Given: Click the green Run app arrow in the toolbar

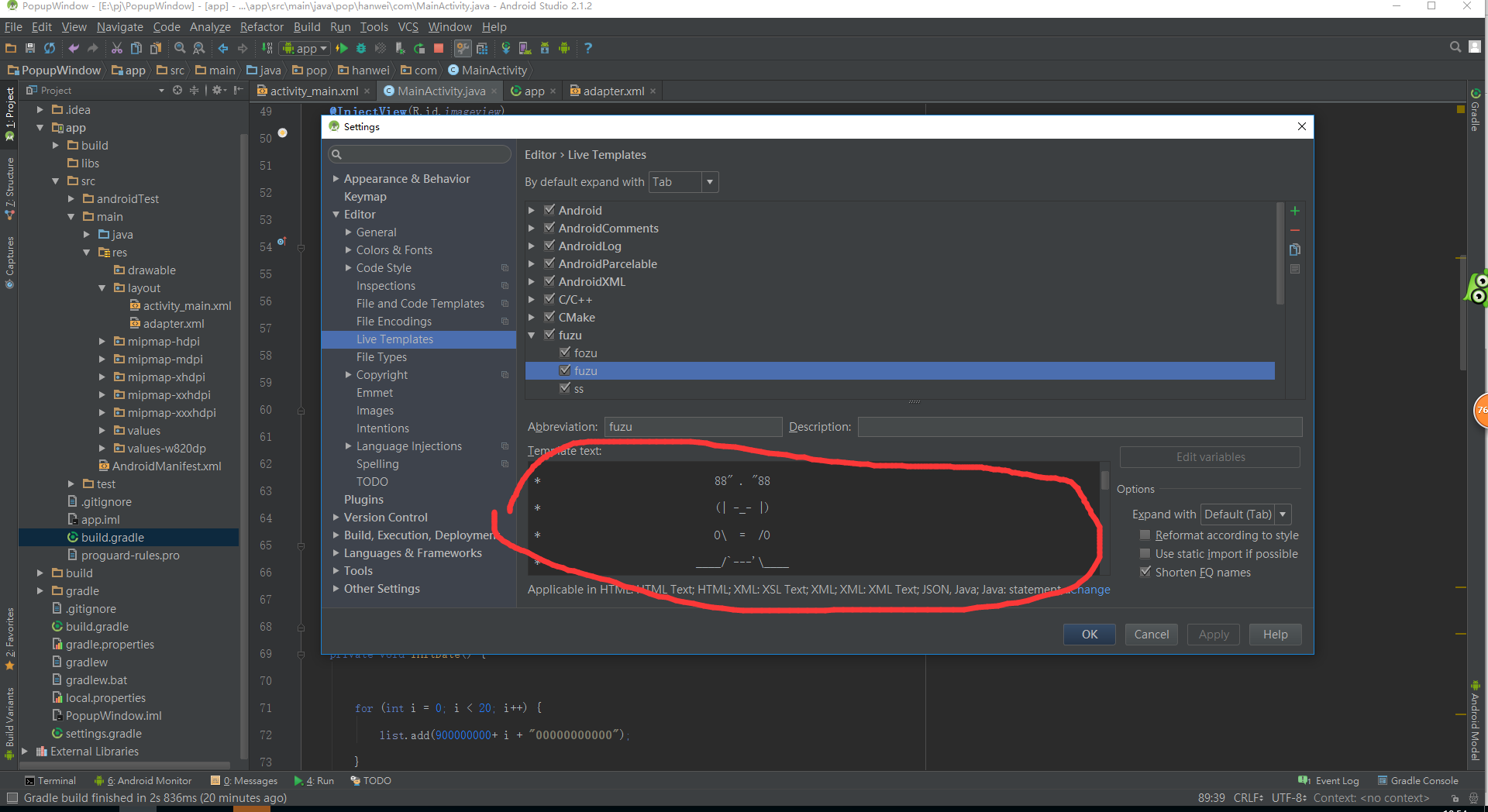Looking at the screenshot, I should (341, 48).
